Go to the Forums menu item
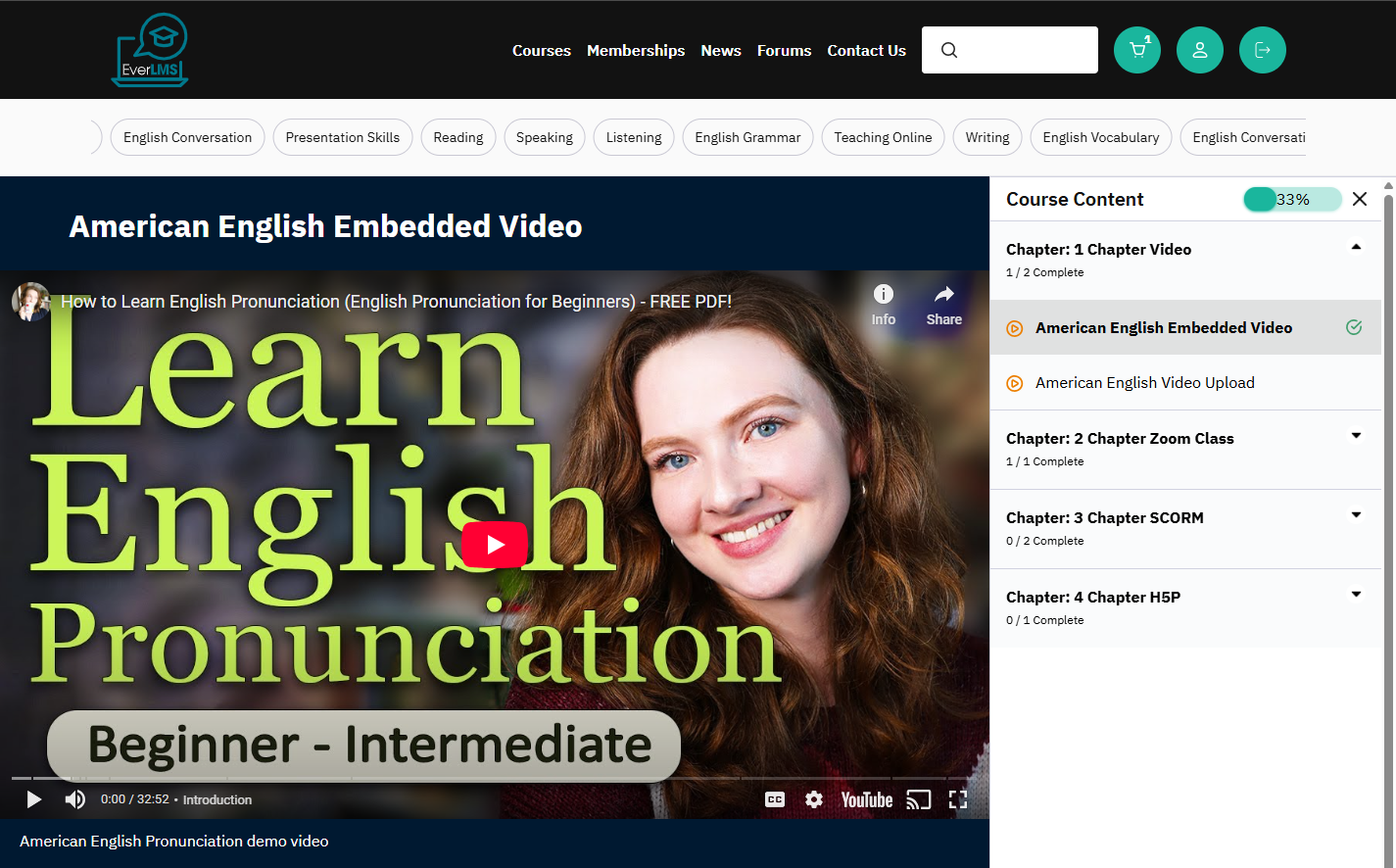1396x868 pixels. tap(784, 50)
